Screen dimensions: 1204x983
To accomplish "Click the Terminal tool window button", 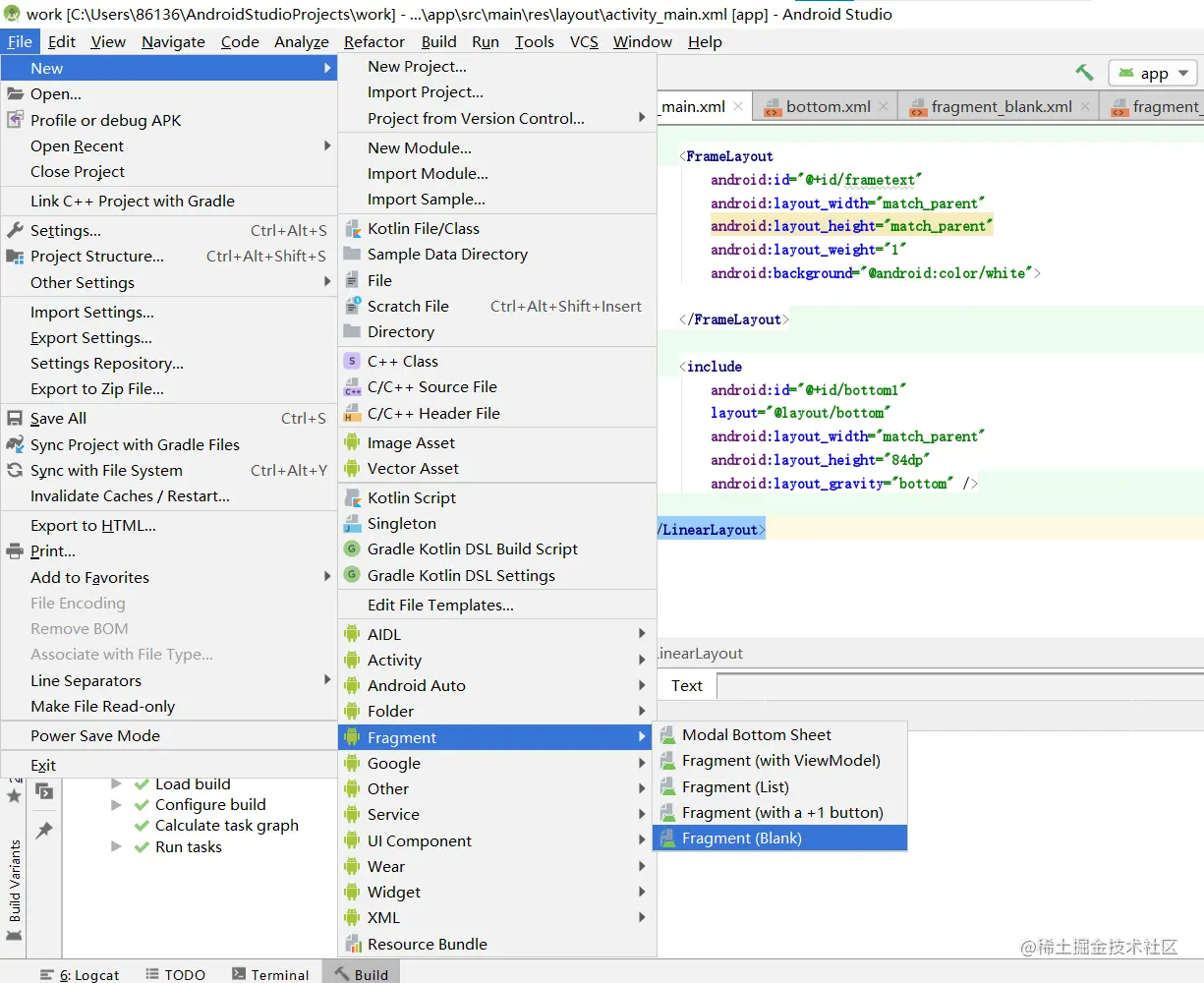I will [270, 974].
